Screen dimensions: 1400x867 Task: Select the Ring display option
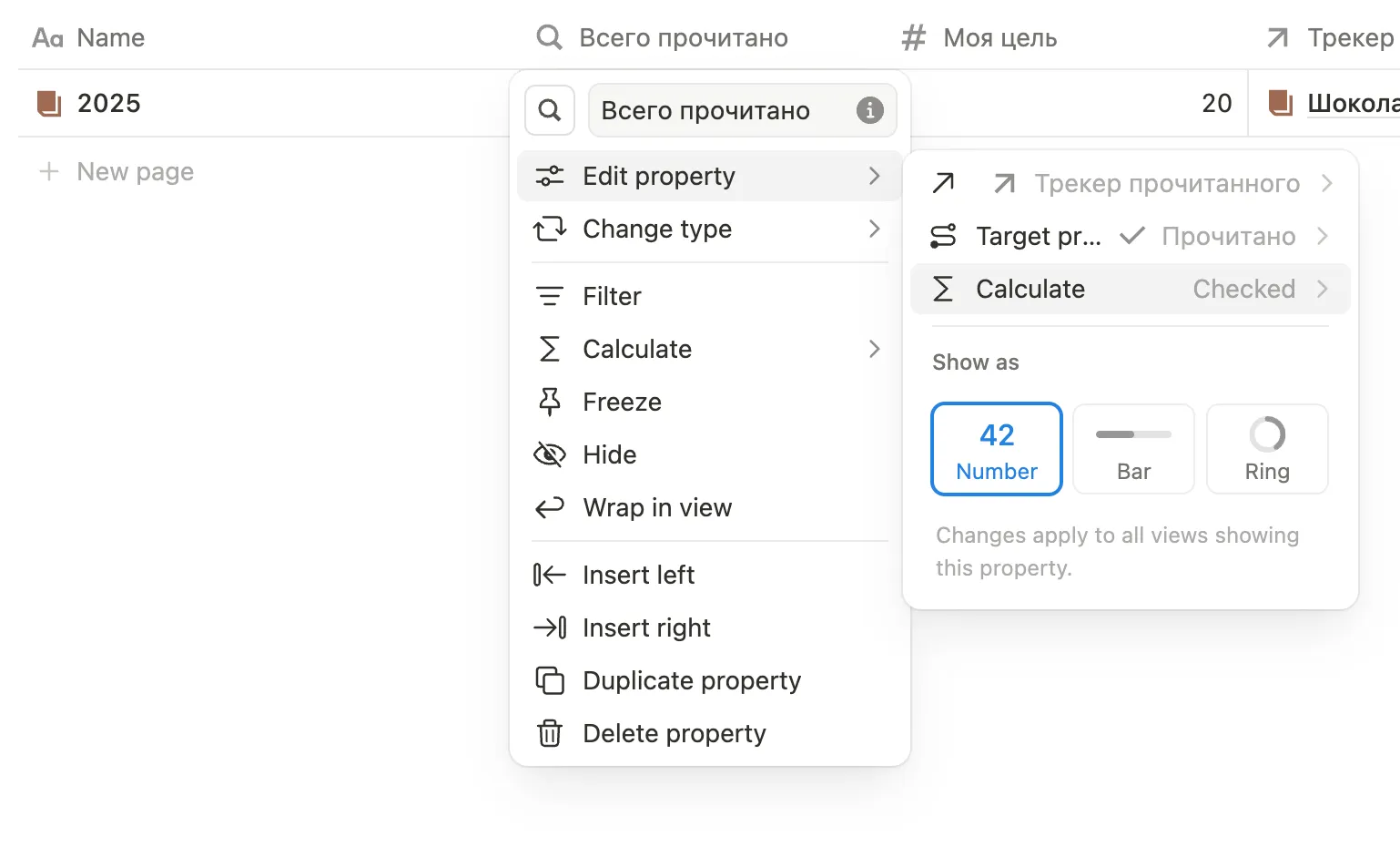[x=1267, y=449]
